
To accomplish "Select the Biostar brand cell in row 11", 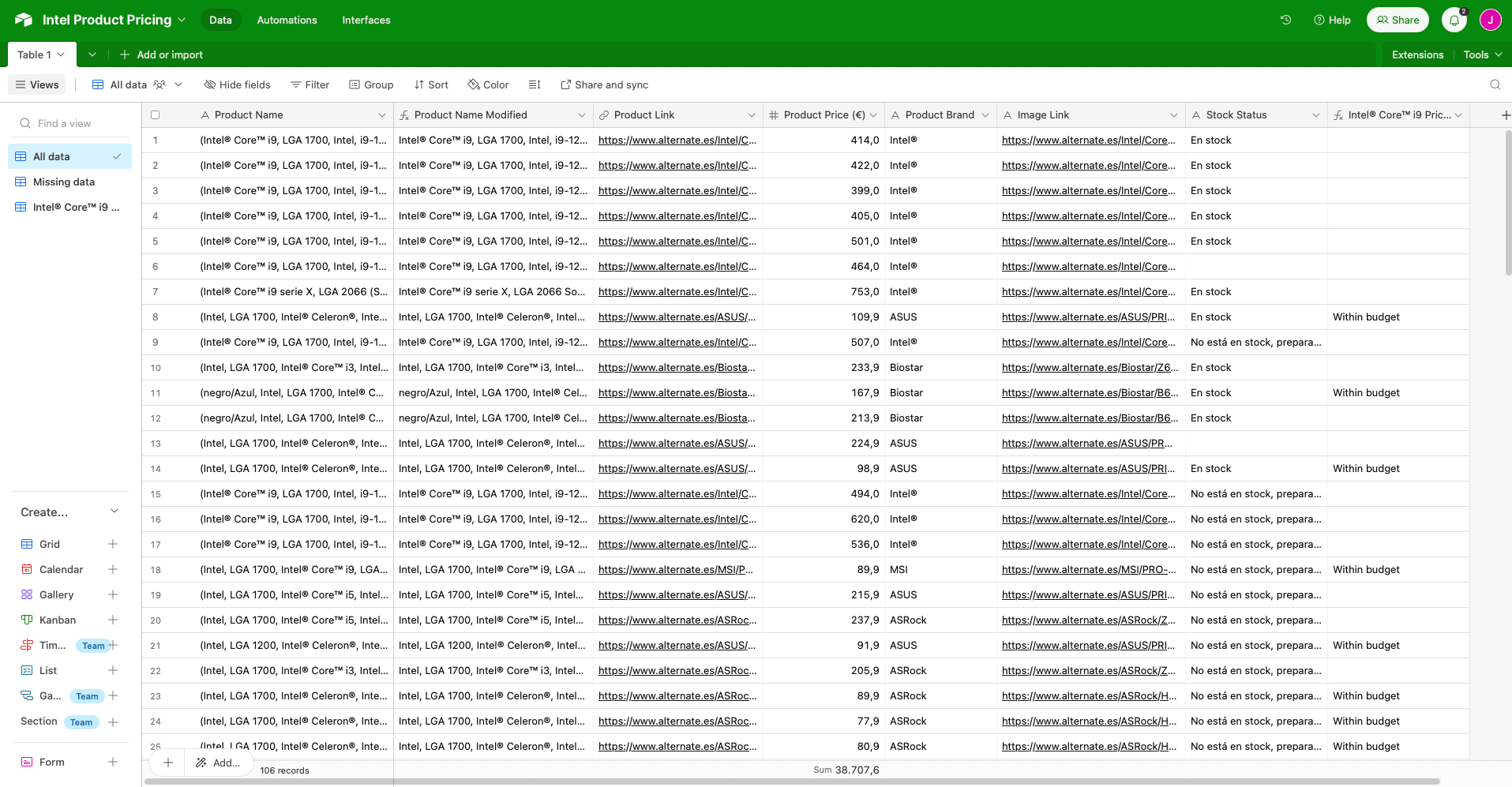I will pyautogui.click(x=940, y=392).
